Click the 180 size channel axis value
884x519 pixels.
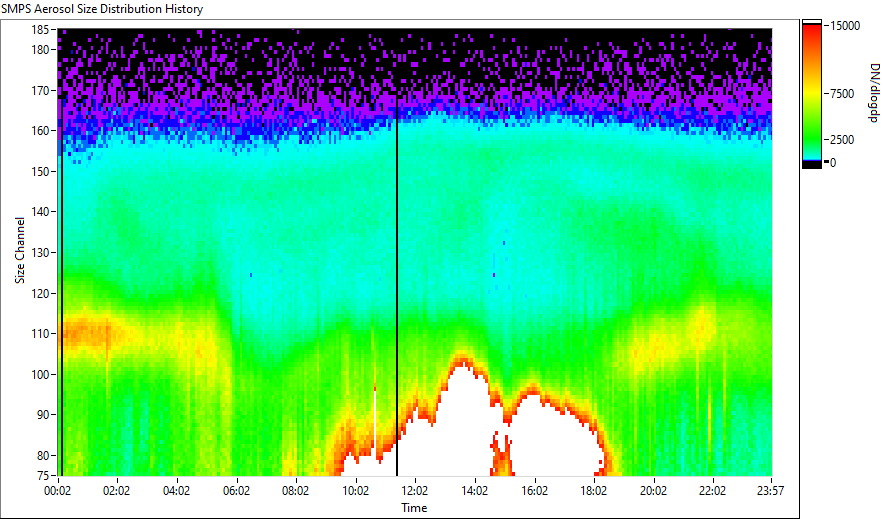41,50
